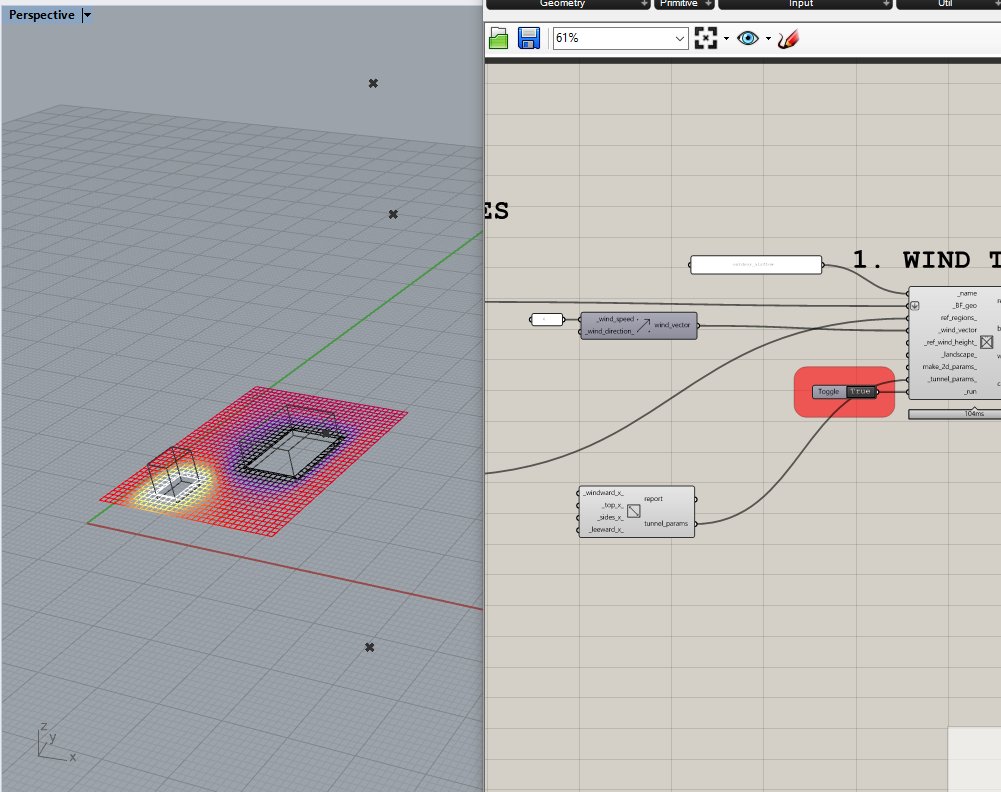
Task: Click the Perspective viewport title
Action: point(41,15)
